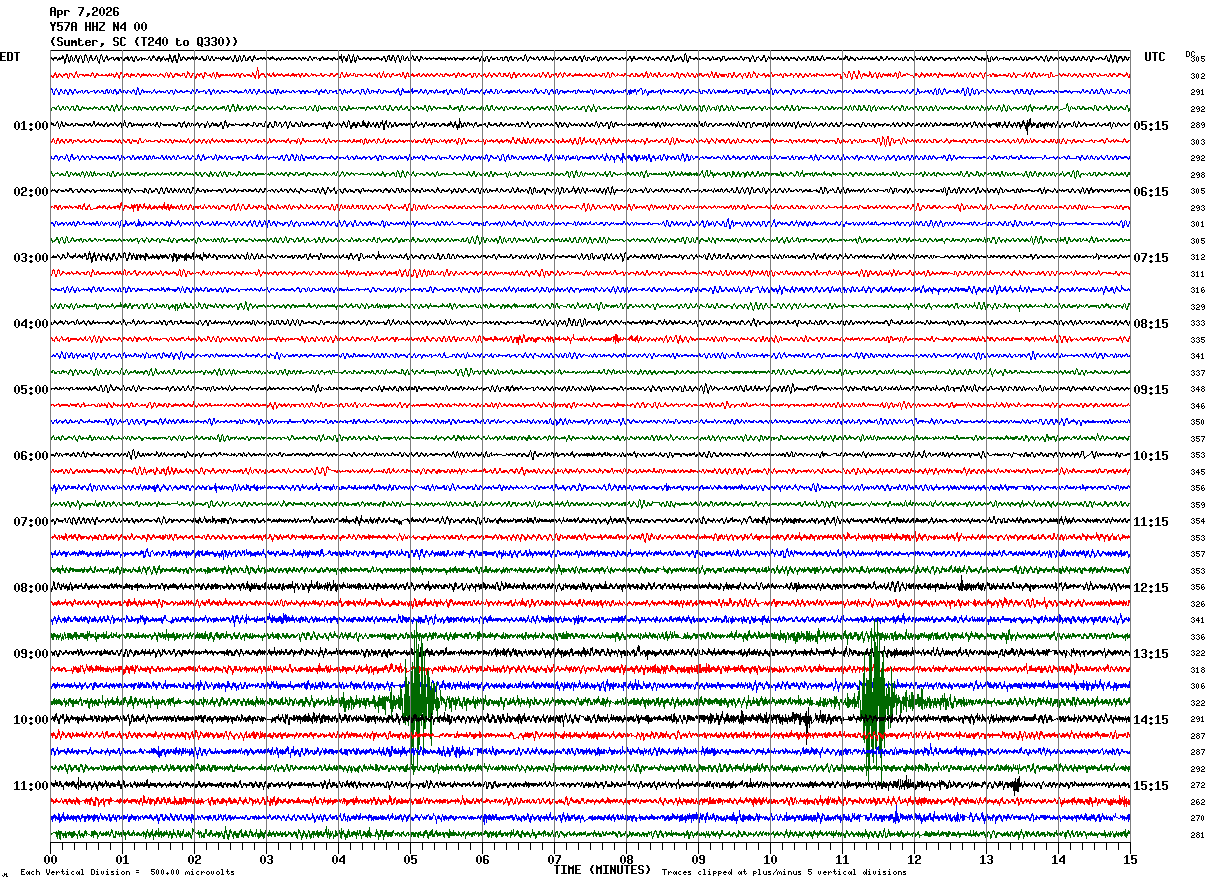
Task: Click DC offset value '281'
Action: tap(1197, 835)
